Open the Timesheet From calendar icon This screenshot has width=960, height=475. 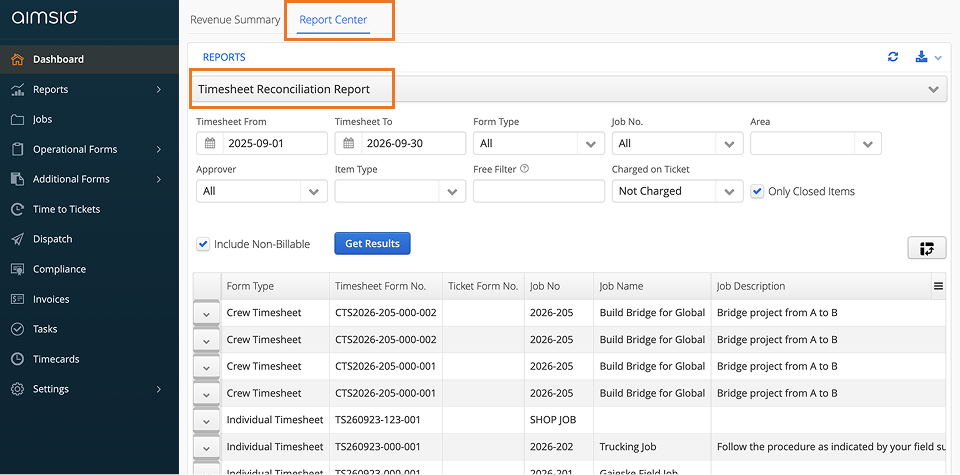coord(210,143)
